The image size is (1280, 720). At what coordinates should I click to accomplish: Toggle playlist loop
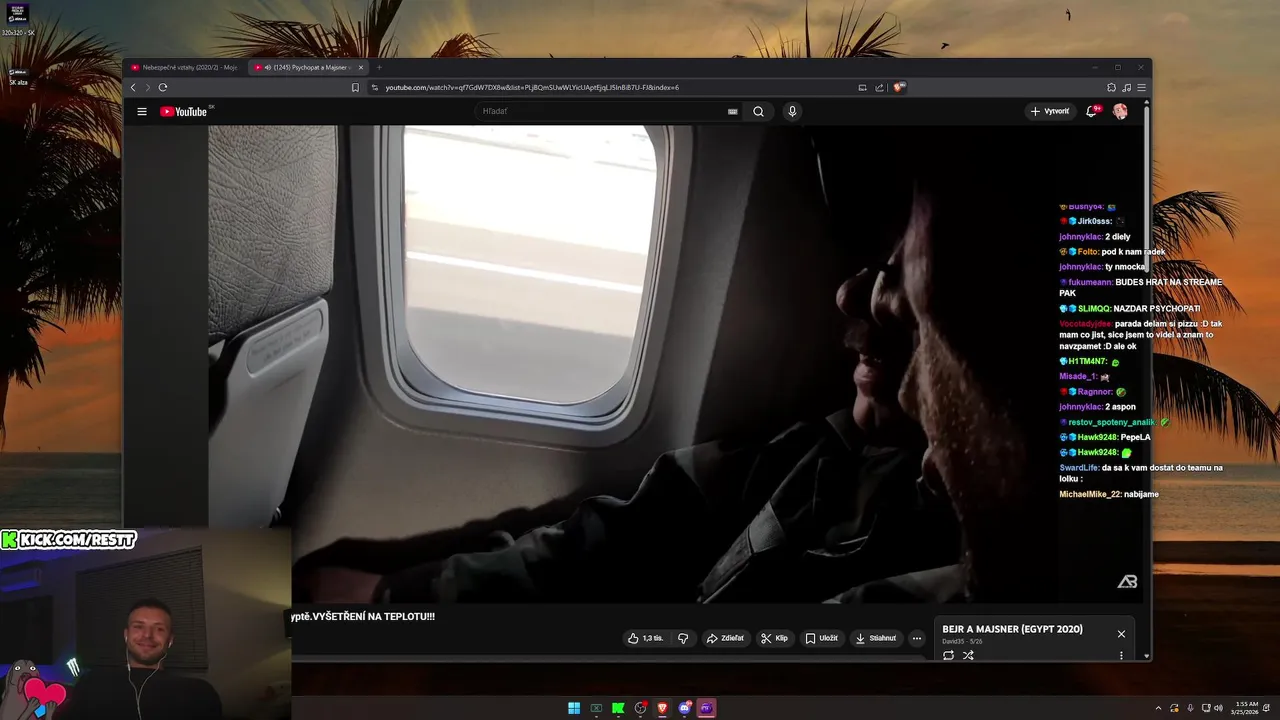(x=948, y=656)
